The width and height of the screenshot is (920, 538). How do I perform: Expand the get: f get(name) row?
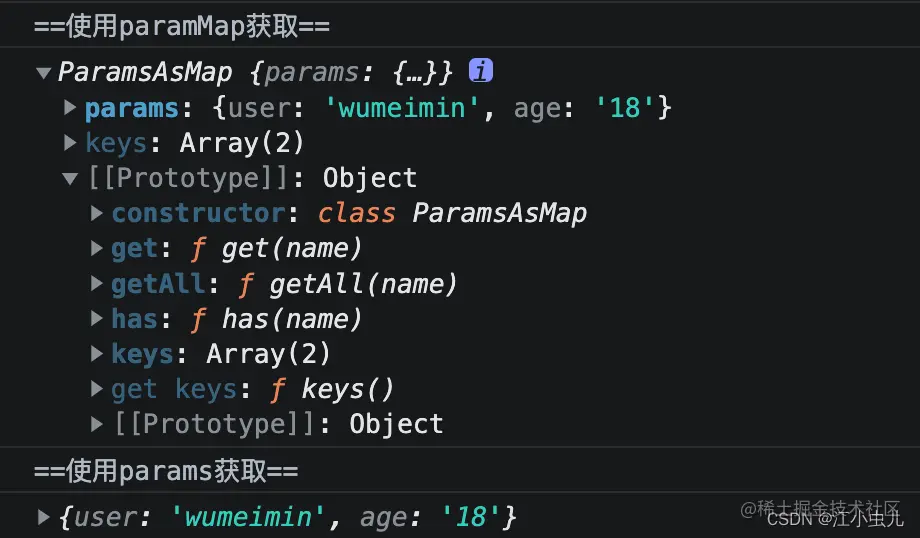click(x=97, y=248)
